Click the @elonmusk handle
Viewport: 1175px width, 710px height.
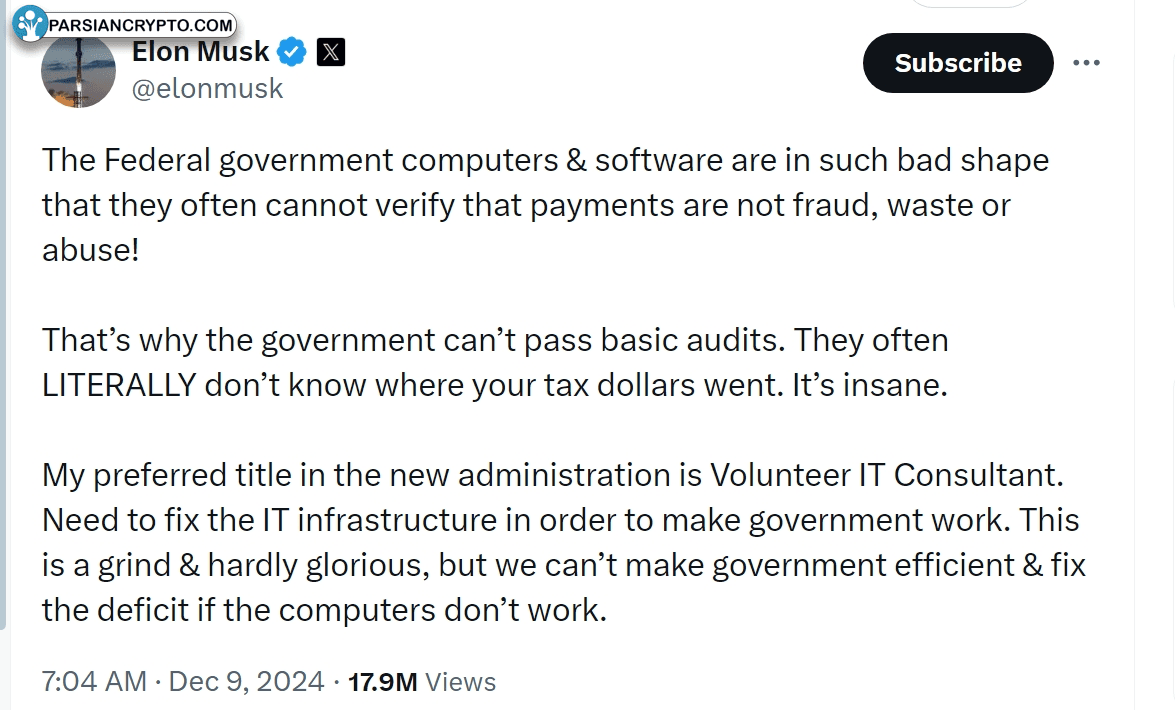208,88
